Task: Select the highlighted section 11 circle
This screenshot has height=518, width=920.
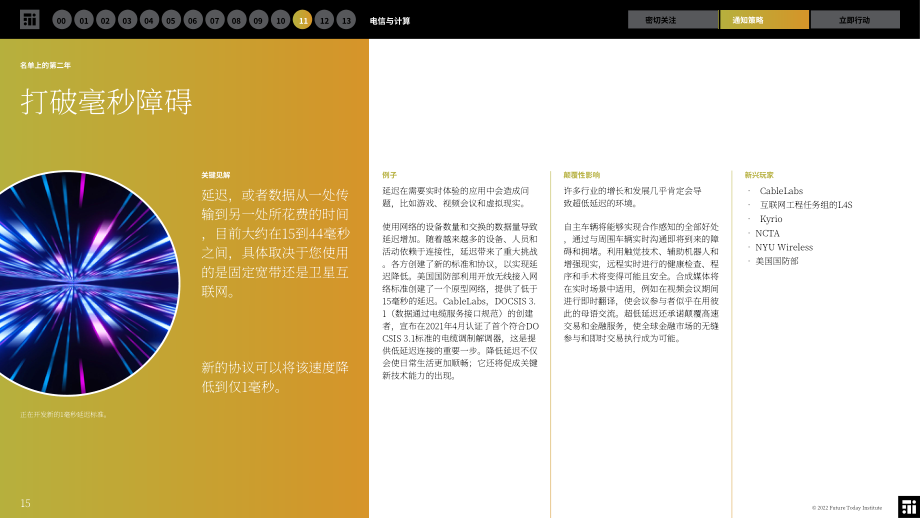Action: (x=302, y=20)
